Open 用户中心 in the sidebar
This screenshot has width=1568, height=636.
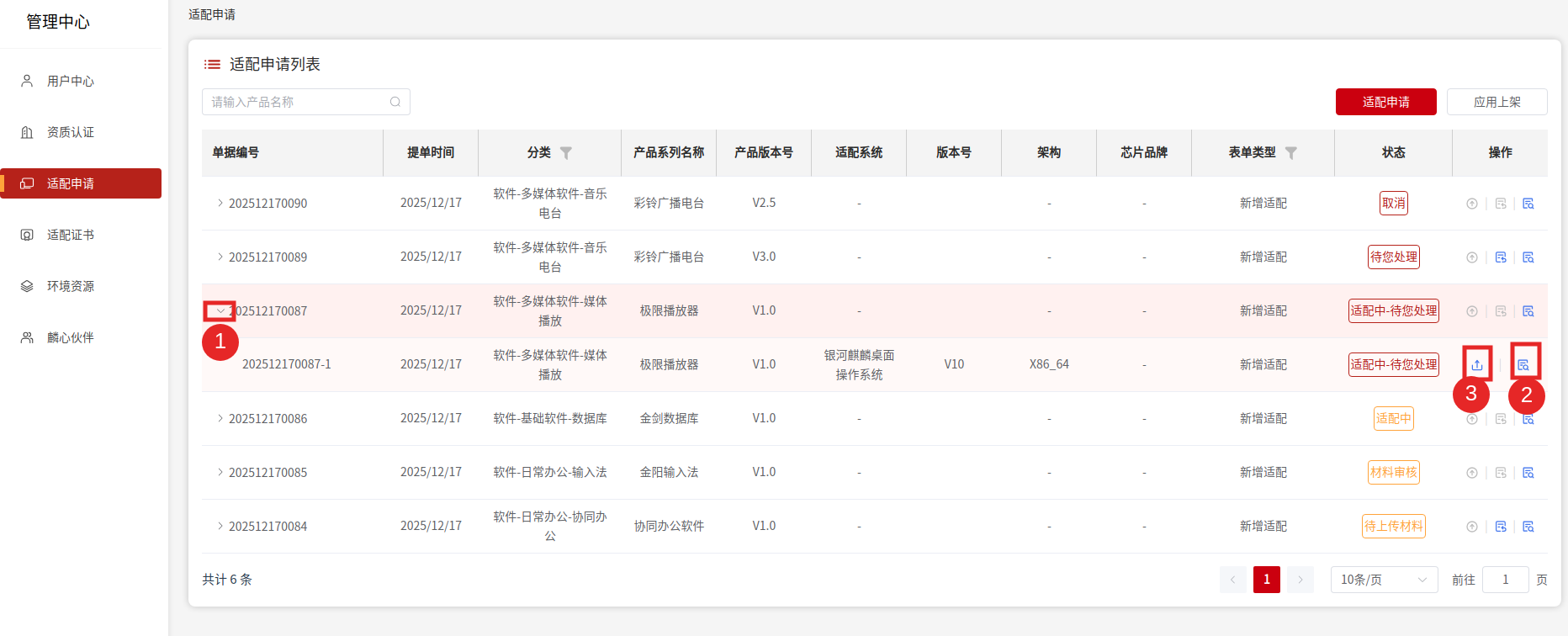coord(71,82)
